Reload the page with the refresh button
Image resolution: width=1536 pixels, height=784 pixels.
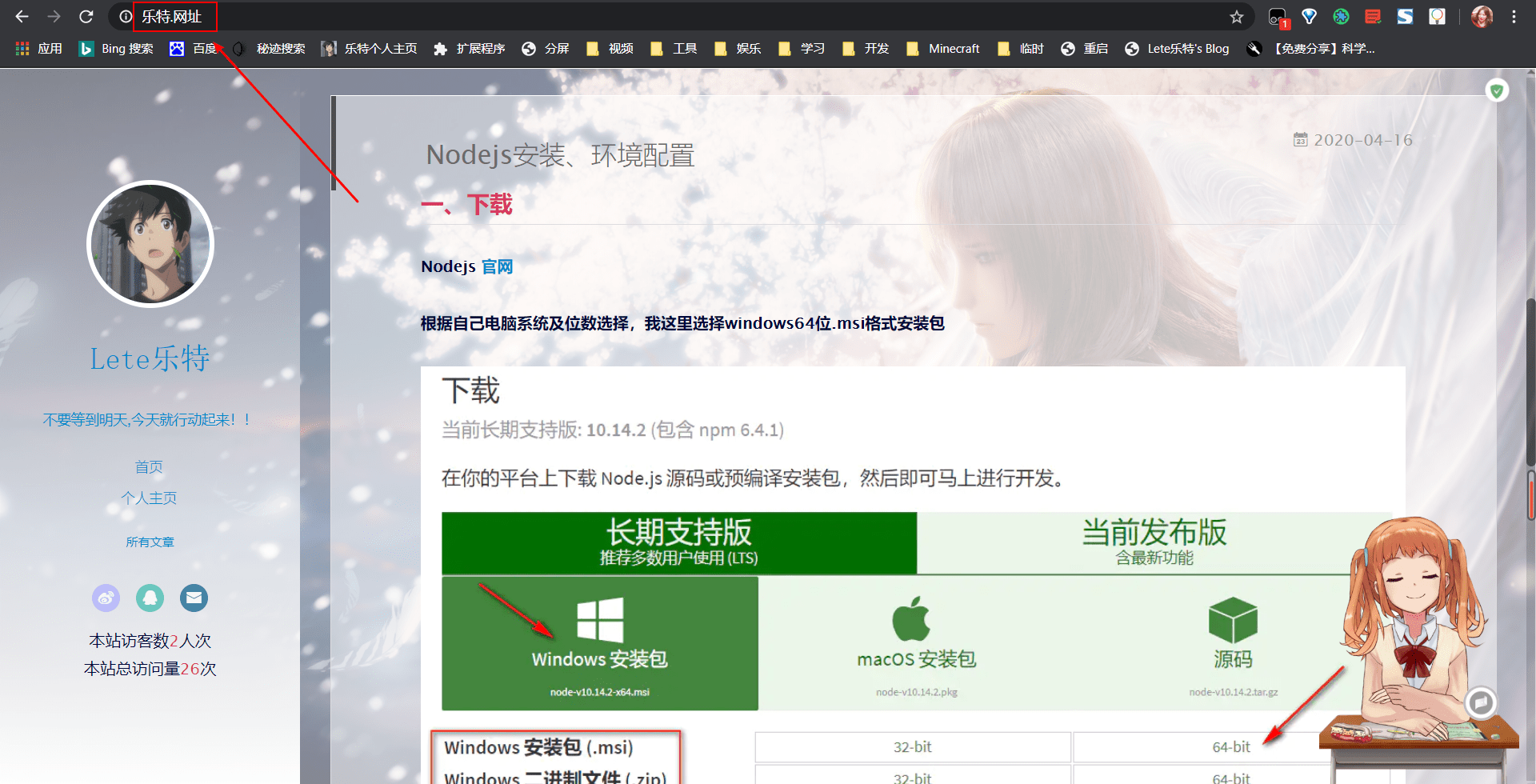click(x=86, y=17)
